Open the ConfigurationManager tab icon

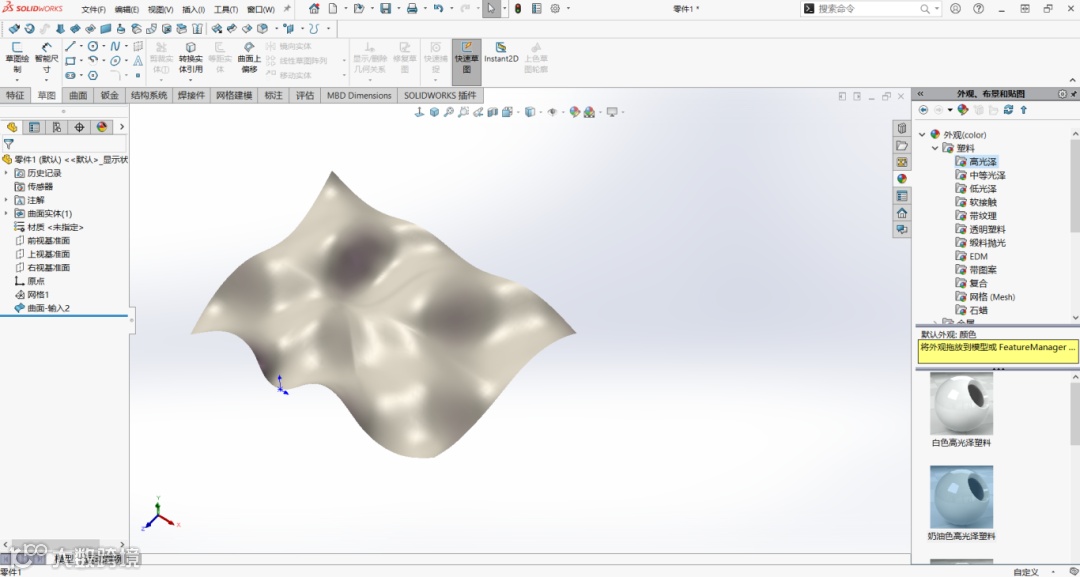pyautogui.click(x=56, y=127)
